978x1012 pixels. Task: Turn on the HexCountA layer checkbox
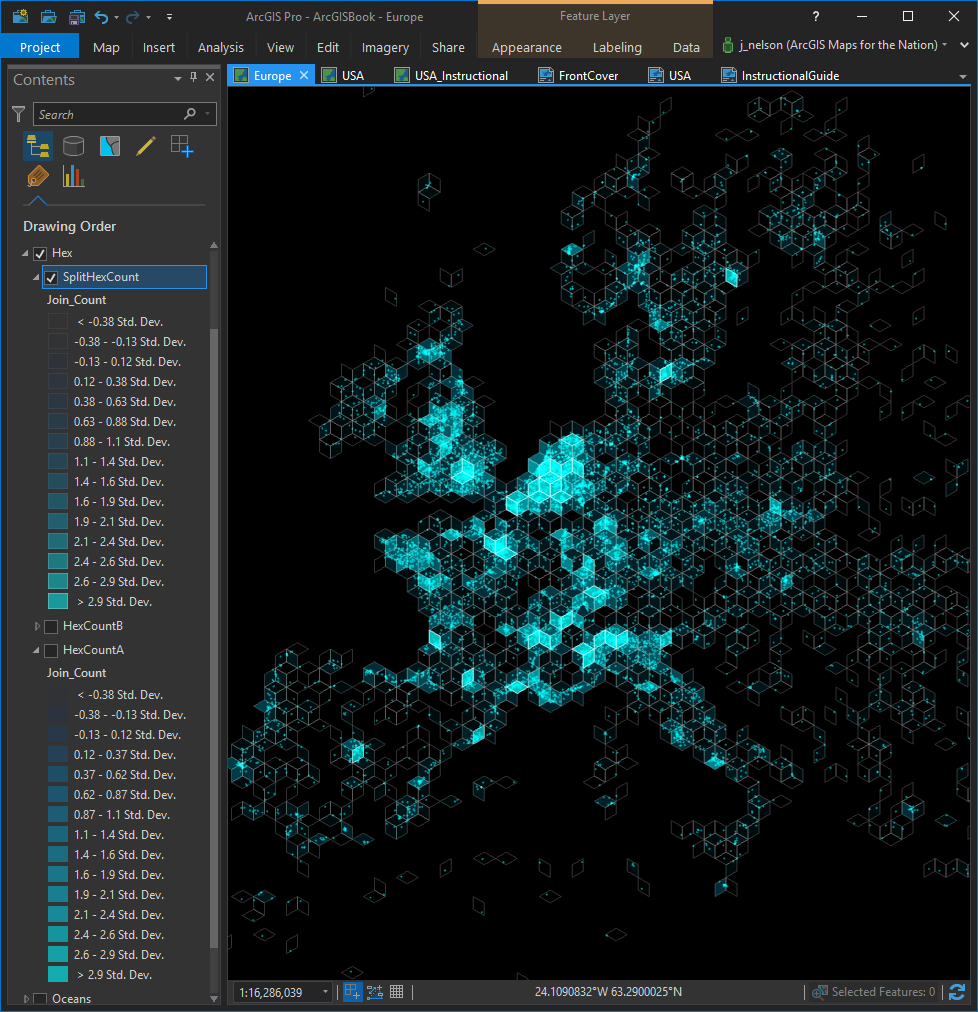[x=51, y=651]
